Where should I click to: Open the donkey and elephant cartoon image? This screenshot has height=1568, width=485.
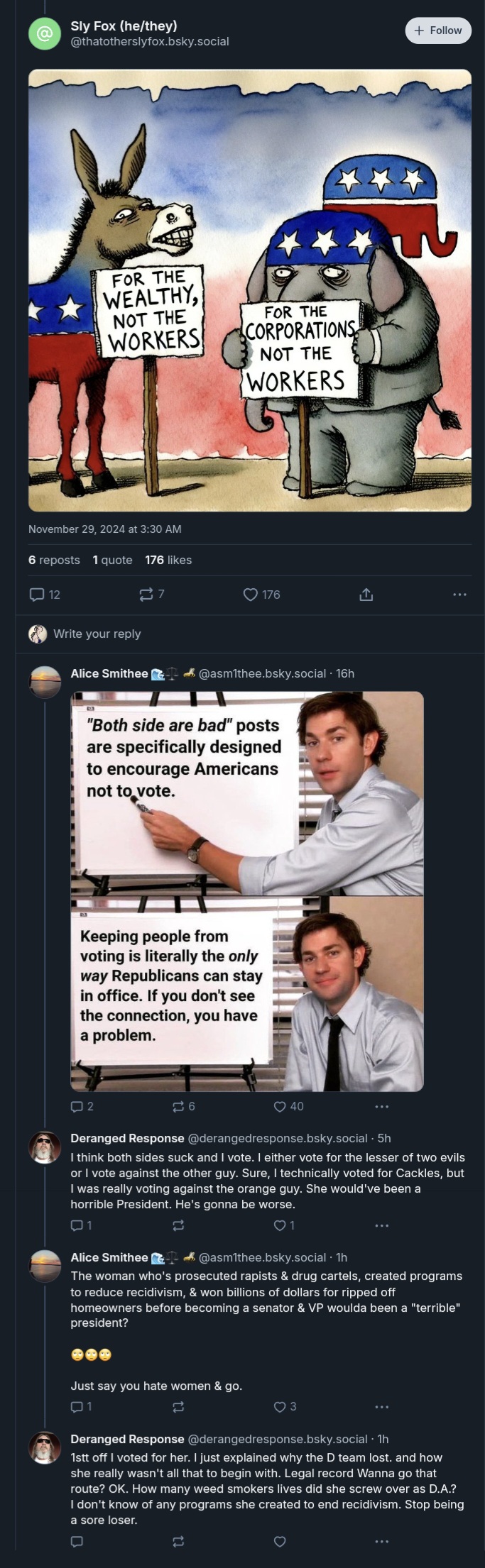pyautogui.click(x=250, y=290)
